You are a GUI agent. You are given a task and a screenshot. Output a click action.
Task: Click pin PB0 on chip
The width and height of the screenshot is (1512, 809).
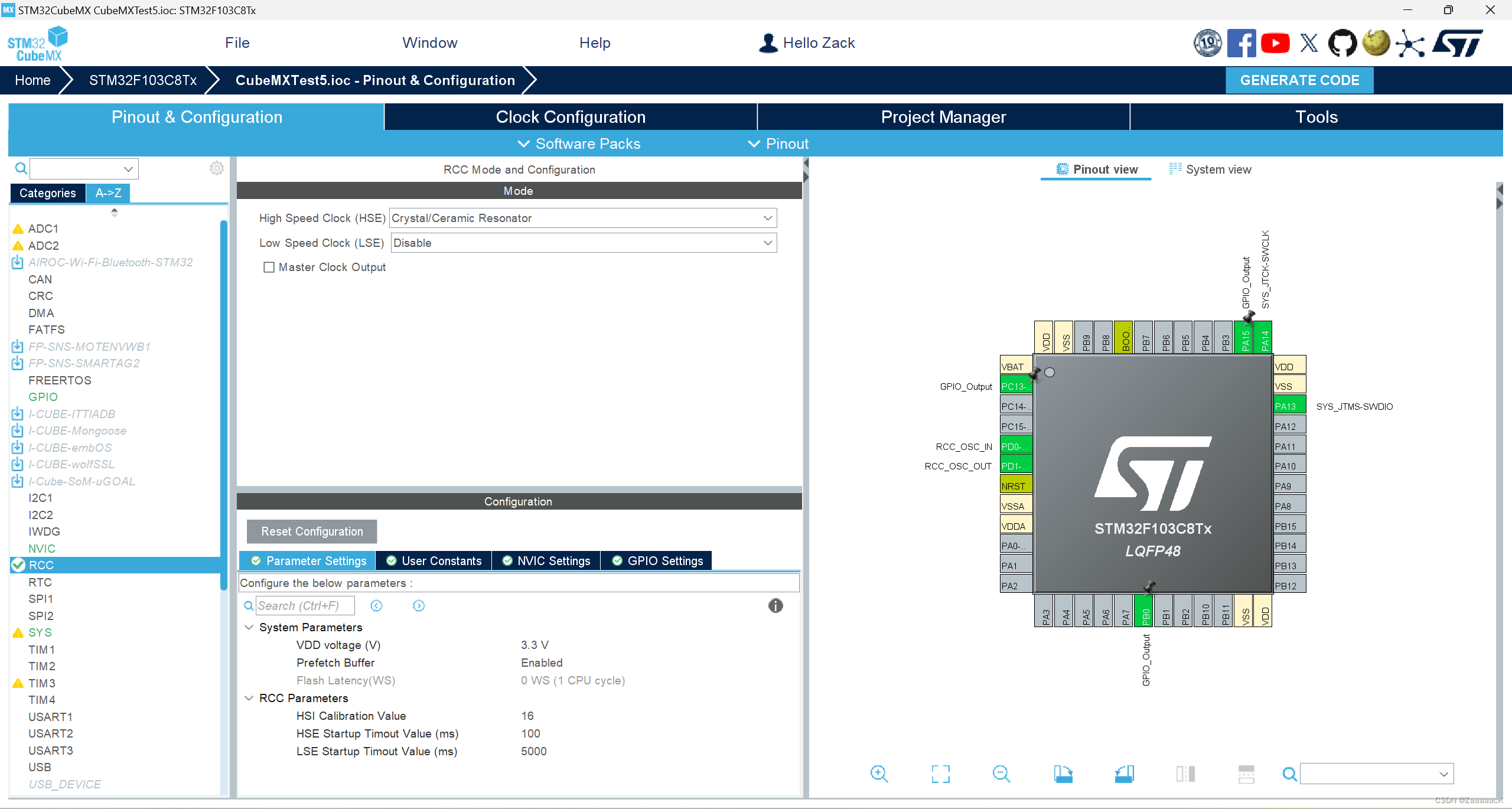[x=1145, y=611]
